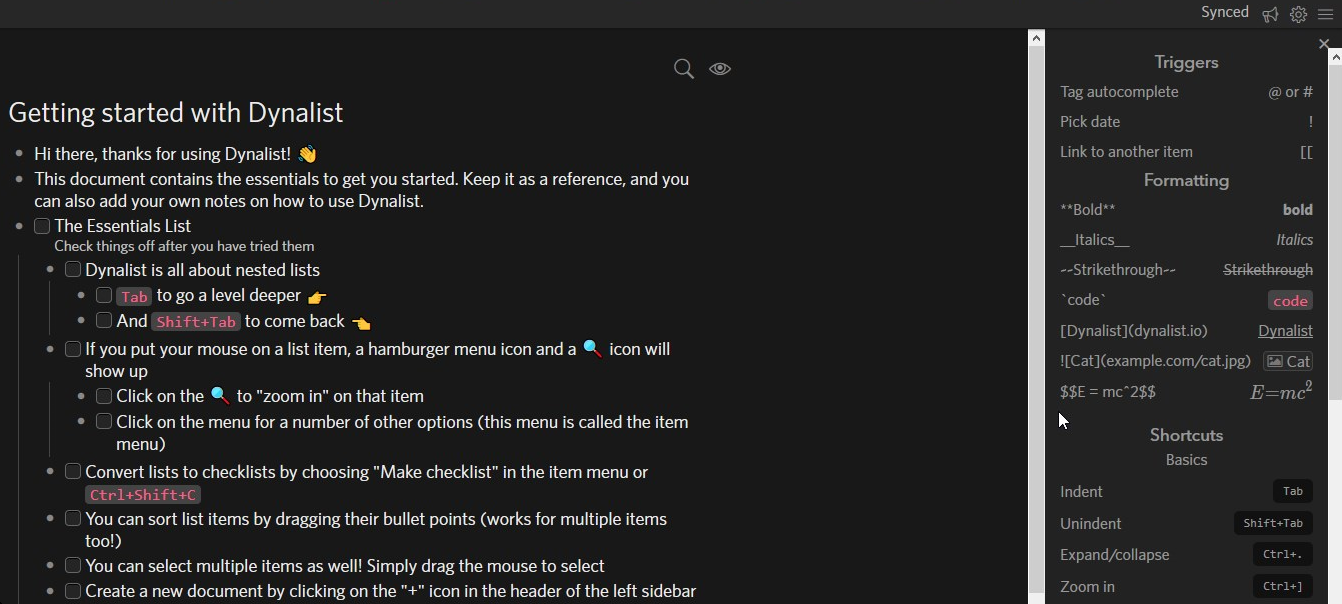Image resolution: width=1342 pixels, height=604 pixels.
Task: Collapse "The Essentials List" bullet
Action: click(x=19, y=226)
